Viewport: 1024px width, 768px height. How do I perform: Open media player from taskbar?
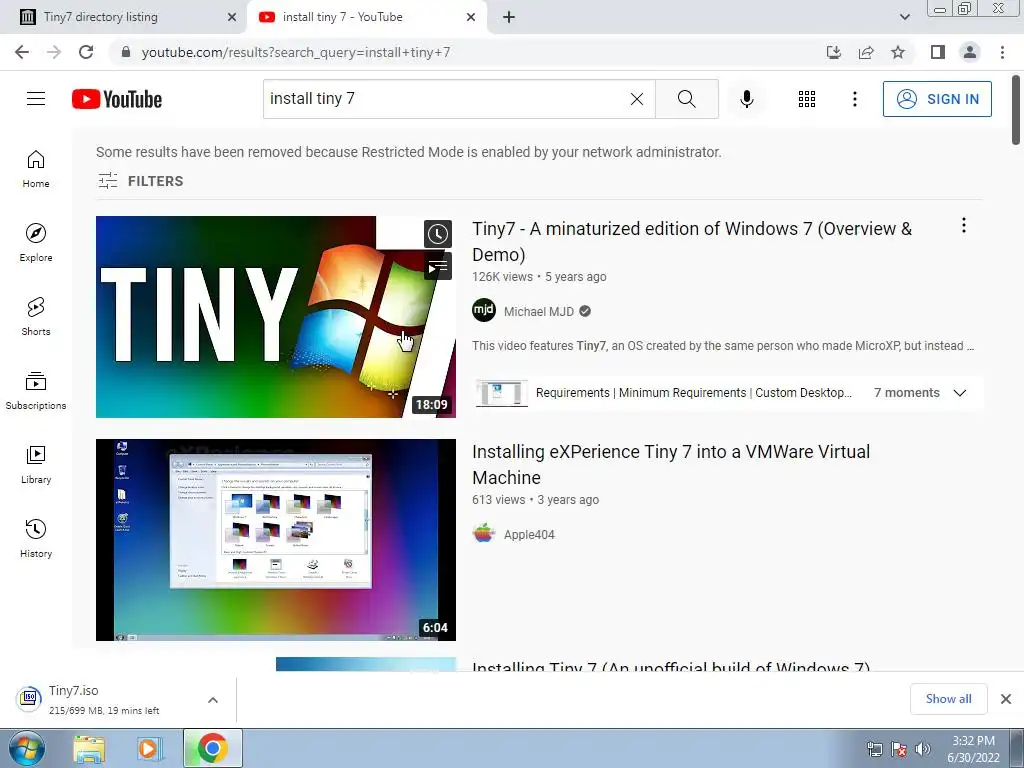[x=150, y=748]
